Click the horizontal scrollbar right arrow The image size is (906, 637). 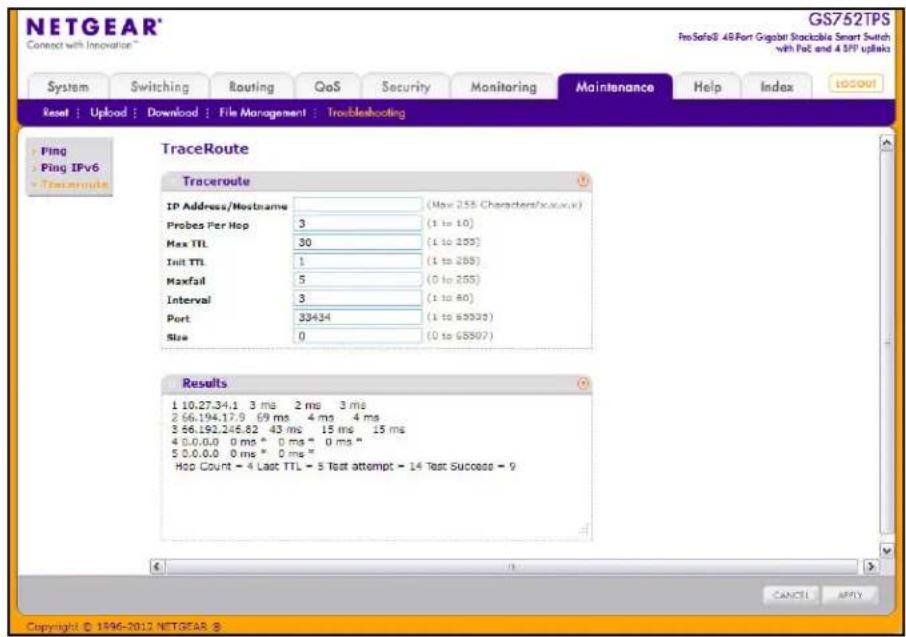tap(870, 566)
